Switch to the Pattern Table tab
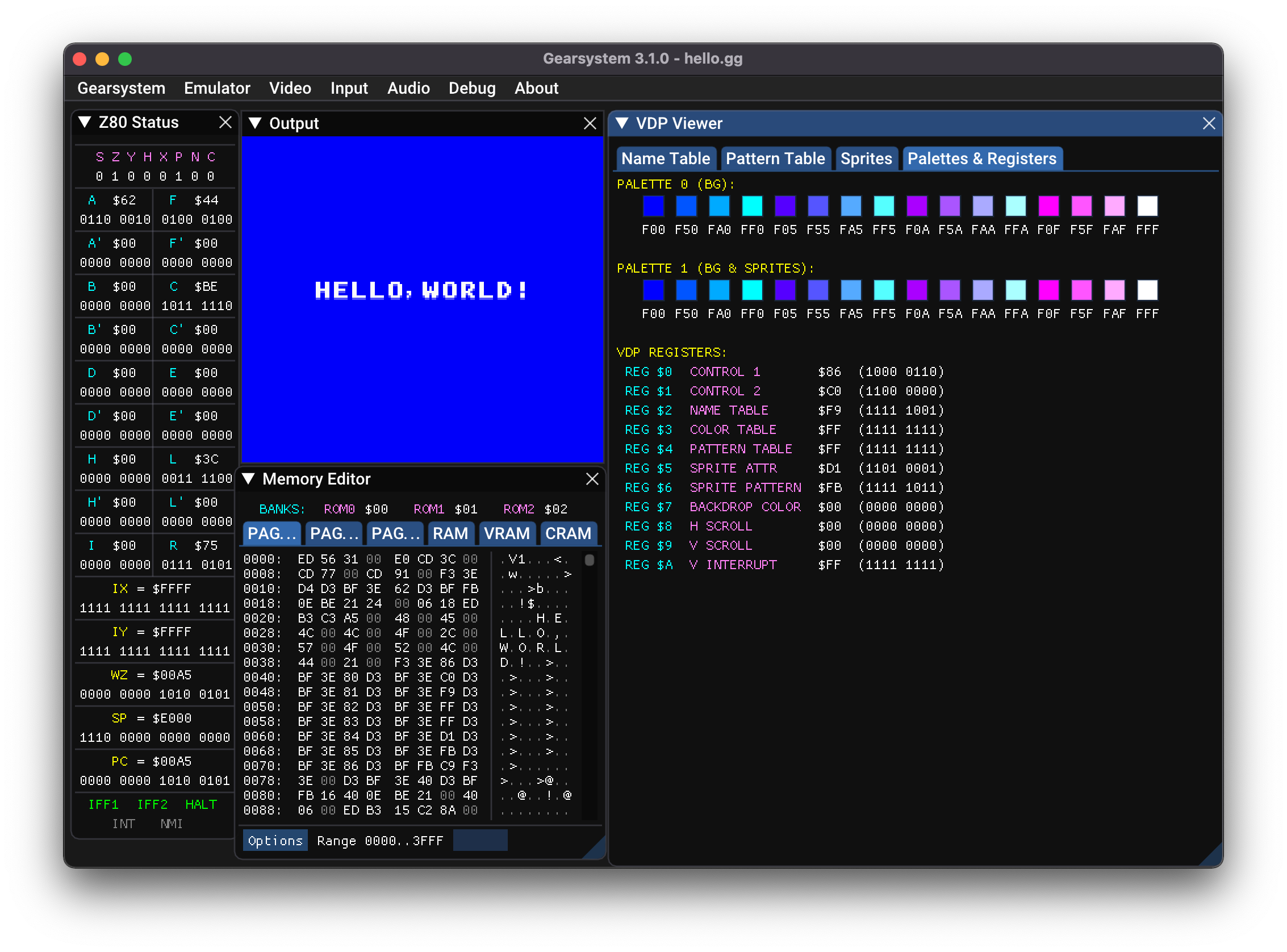Viewport: 1287px width, 952px height. (775, 158)
